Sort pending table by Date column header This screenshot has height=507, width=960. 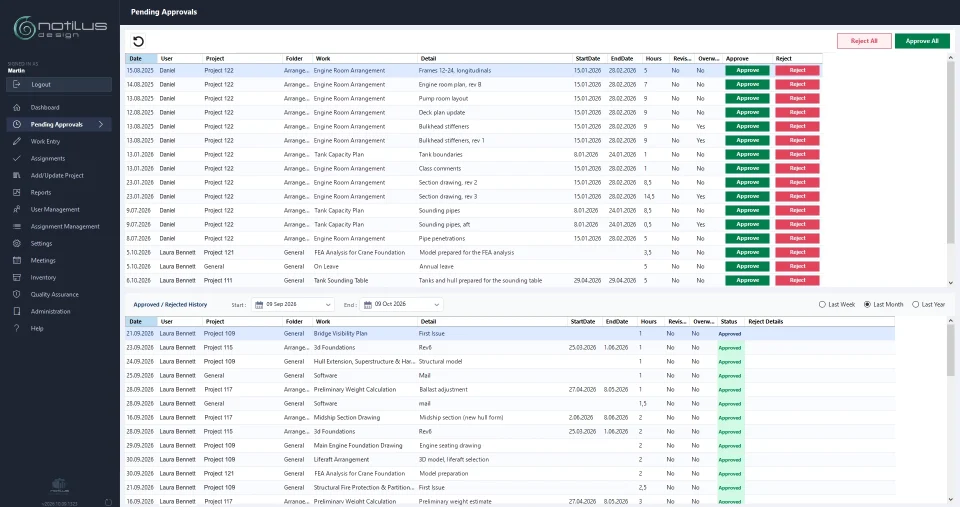tap(141, 59)
